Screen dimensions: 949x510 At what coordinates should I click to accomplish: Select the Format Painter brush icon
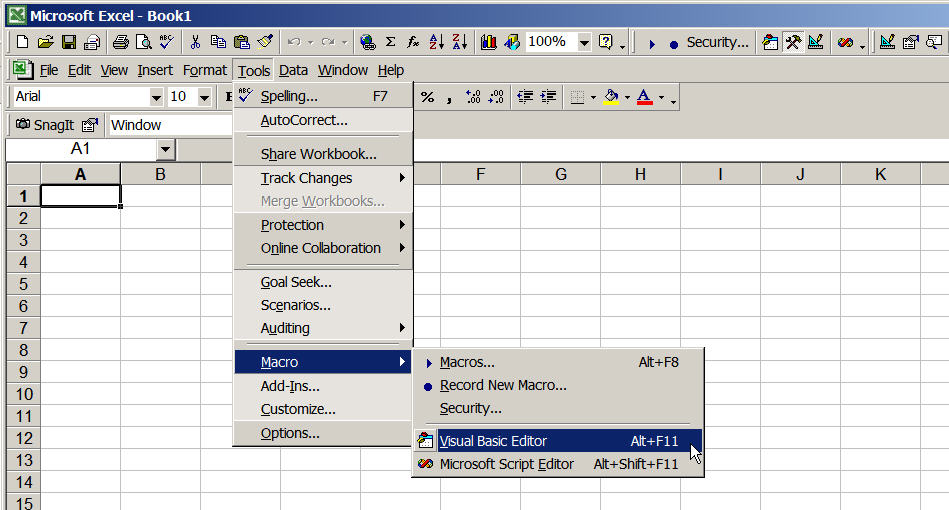(265, 42)
